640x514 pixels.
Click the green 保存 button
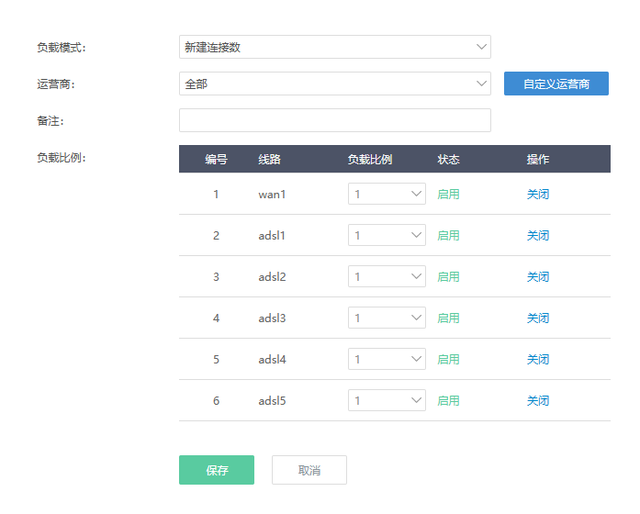pos(216,470)
